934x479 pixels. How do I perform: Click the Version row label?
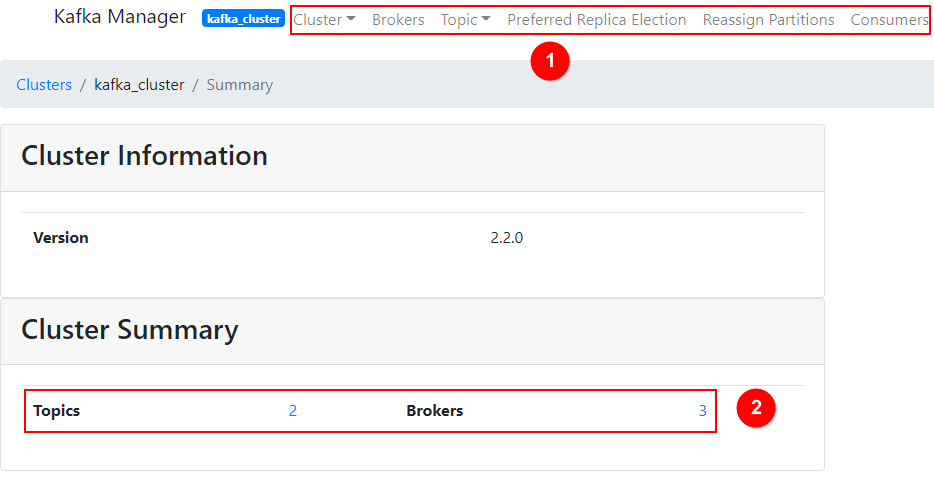tap(61, 238)
